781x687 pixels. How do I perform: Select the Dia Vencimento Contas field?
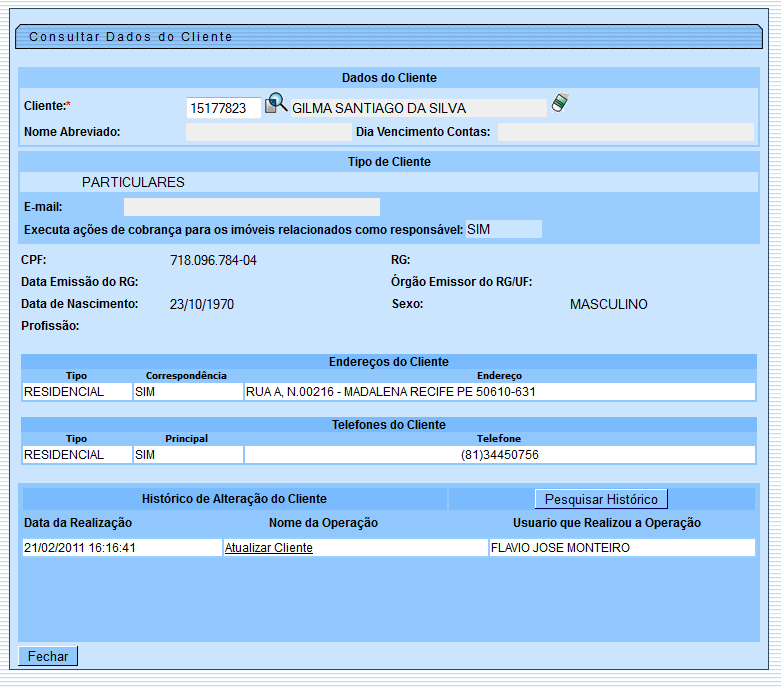pyautogui.click(x=625, y=132)
